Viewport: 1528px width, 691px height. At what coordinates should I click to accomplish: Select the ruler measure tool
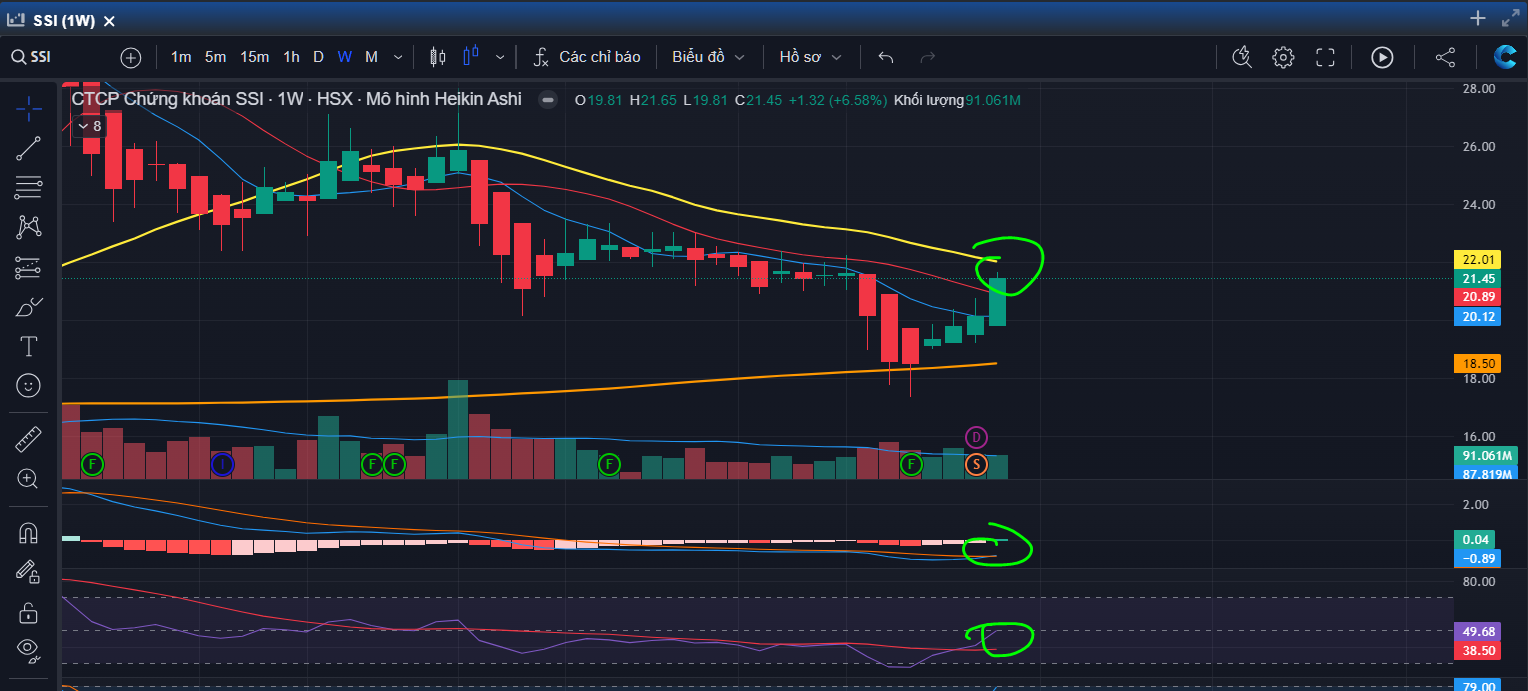(x=29, y=439)
